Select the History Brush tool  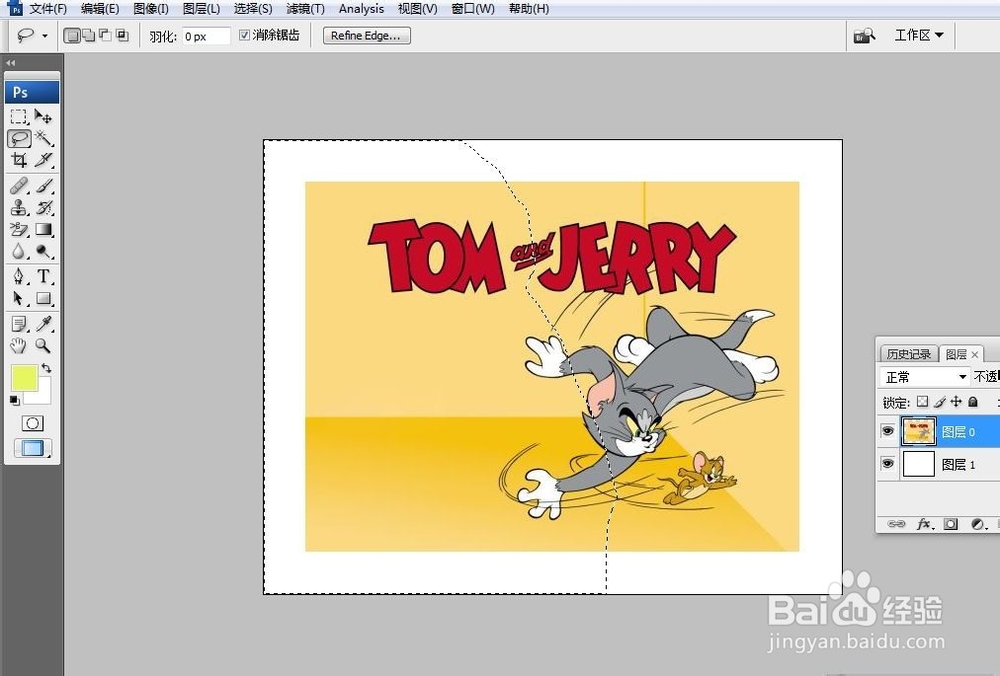tap(43, 207)
